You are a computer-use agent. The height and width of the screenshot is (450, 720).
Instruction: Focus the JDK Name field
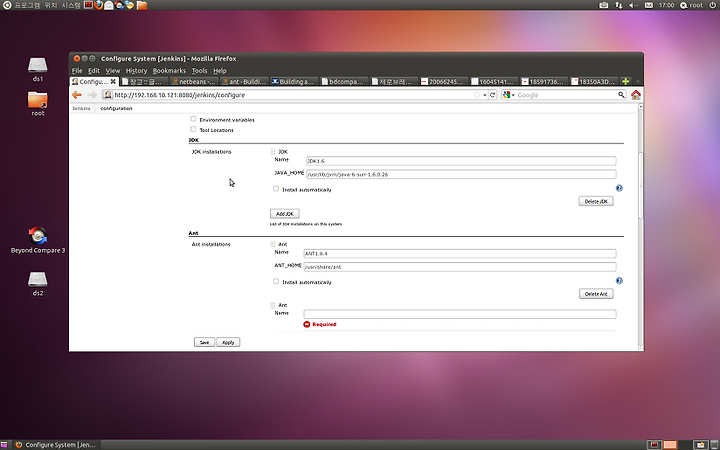(x=461, y=161)
